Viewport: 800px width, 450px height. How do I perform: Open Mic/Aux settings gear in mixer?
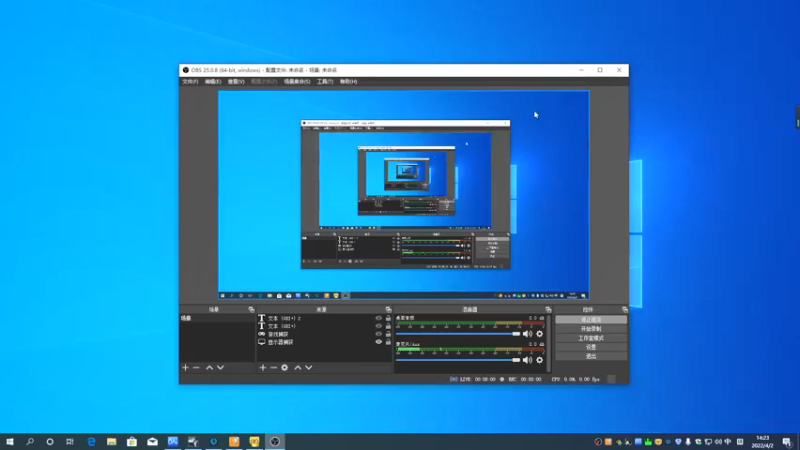tap(539, 360)
